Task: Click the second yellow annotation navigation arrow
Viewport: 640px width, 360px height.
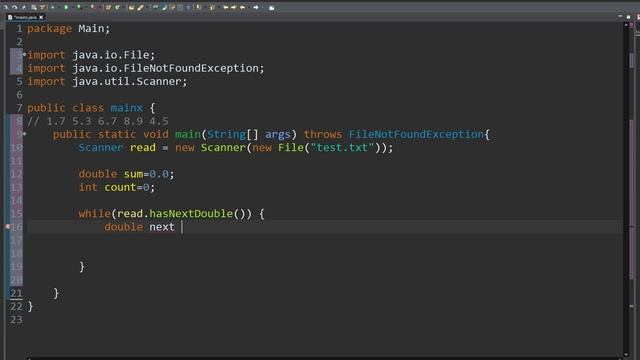Action: coord(233,7)
